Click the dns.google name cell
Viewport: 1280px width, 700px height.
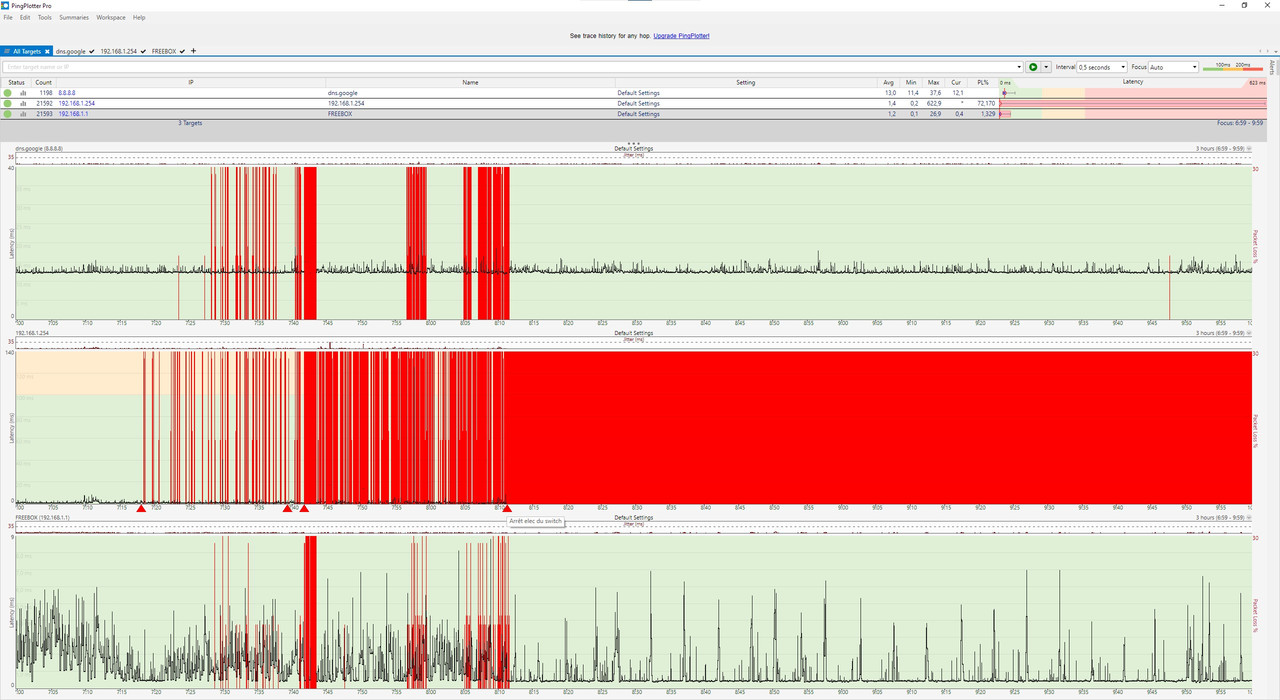click(342, 93)
